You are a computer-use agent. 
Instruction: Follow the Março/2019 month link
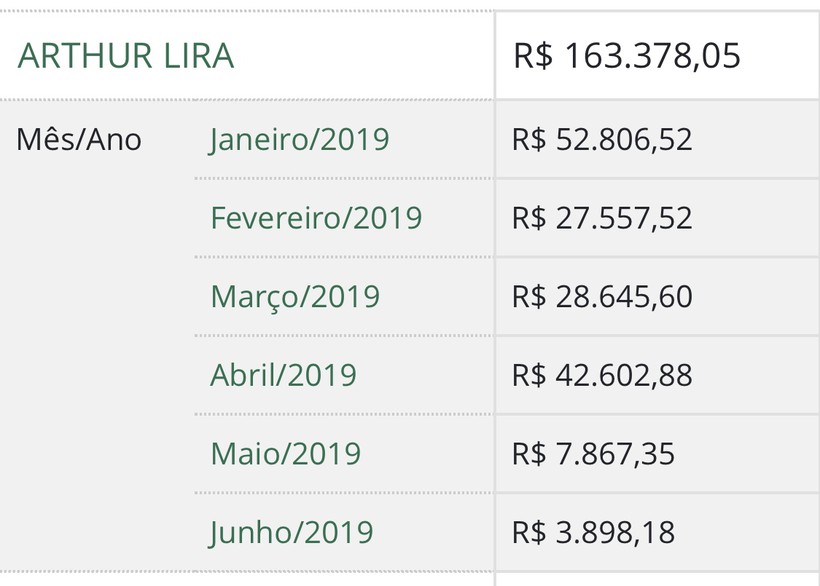tap(295, 297)
